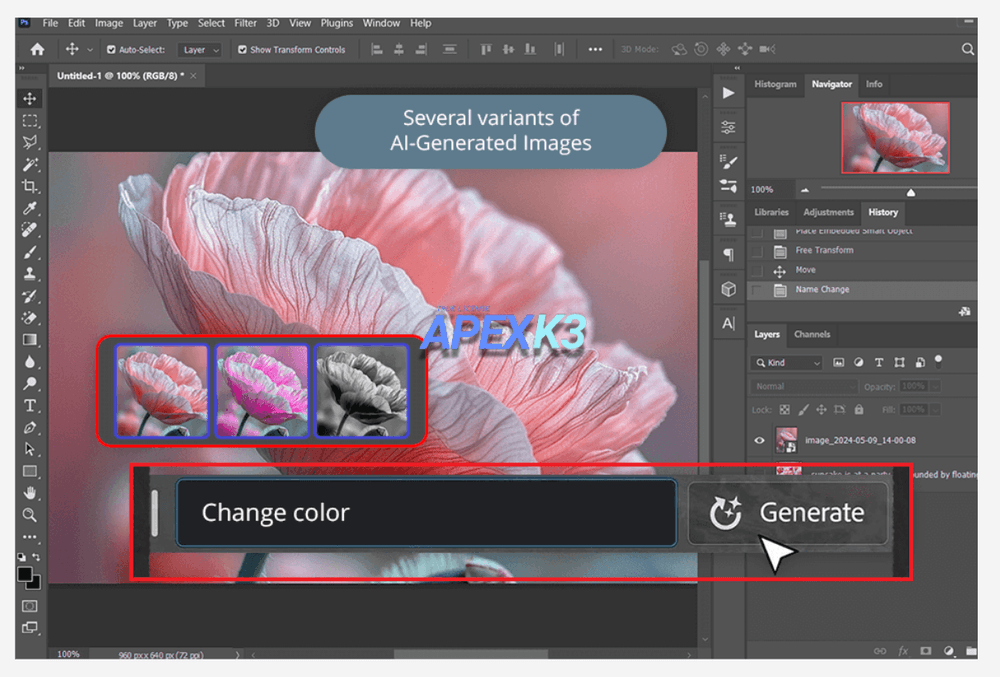This screenshot has height=677, width=1000.
Task: Open the Filter menu
Action: (245, 23)
